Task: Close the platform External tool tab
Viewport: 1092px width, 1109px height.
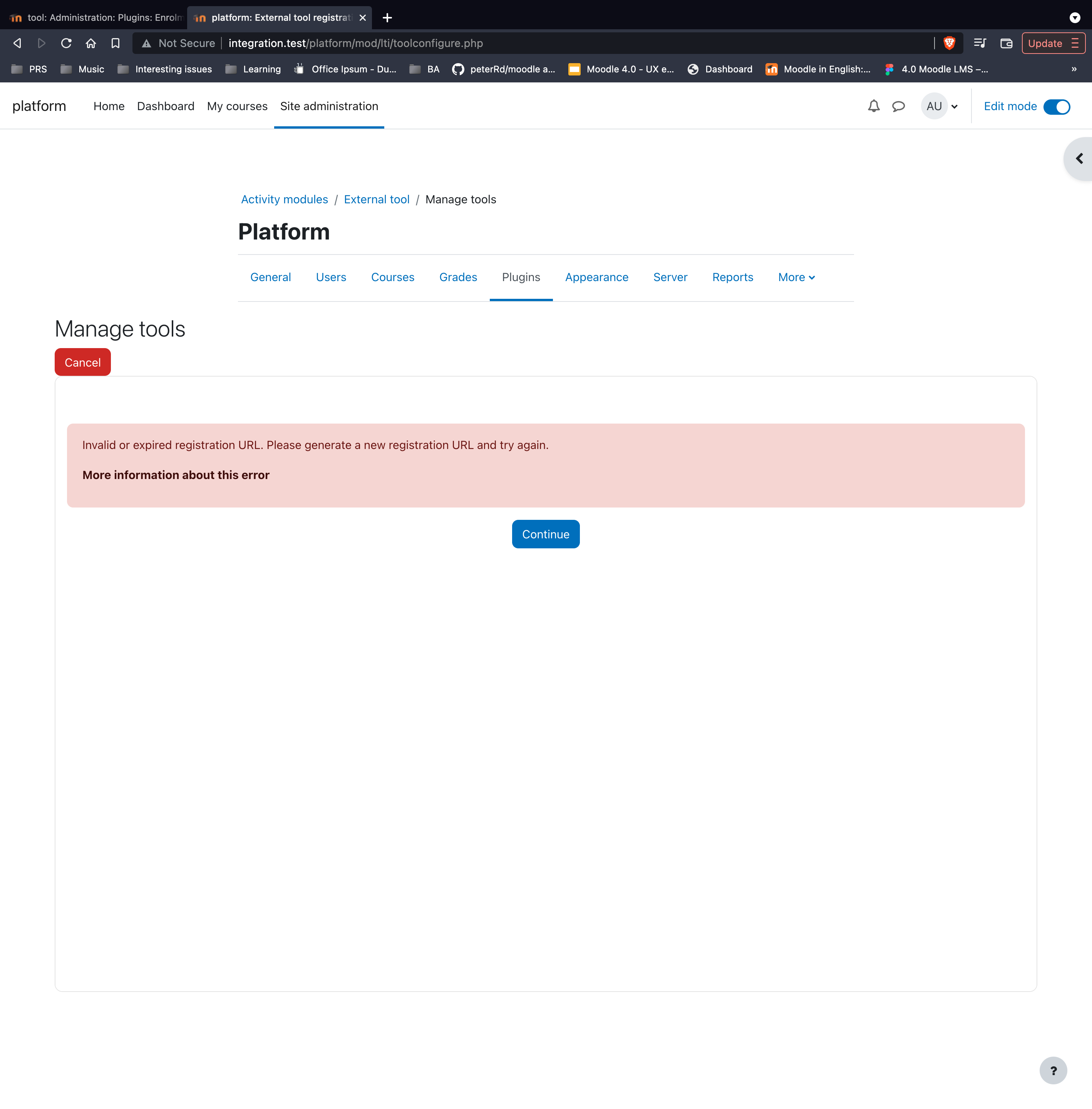Action: tap(362, 18)
